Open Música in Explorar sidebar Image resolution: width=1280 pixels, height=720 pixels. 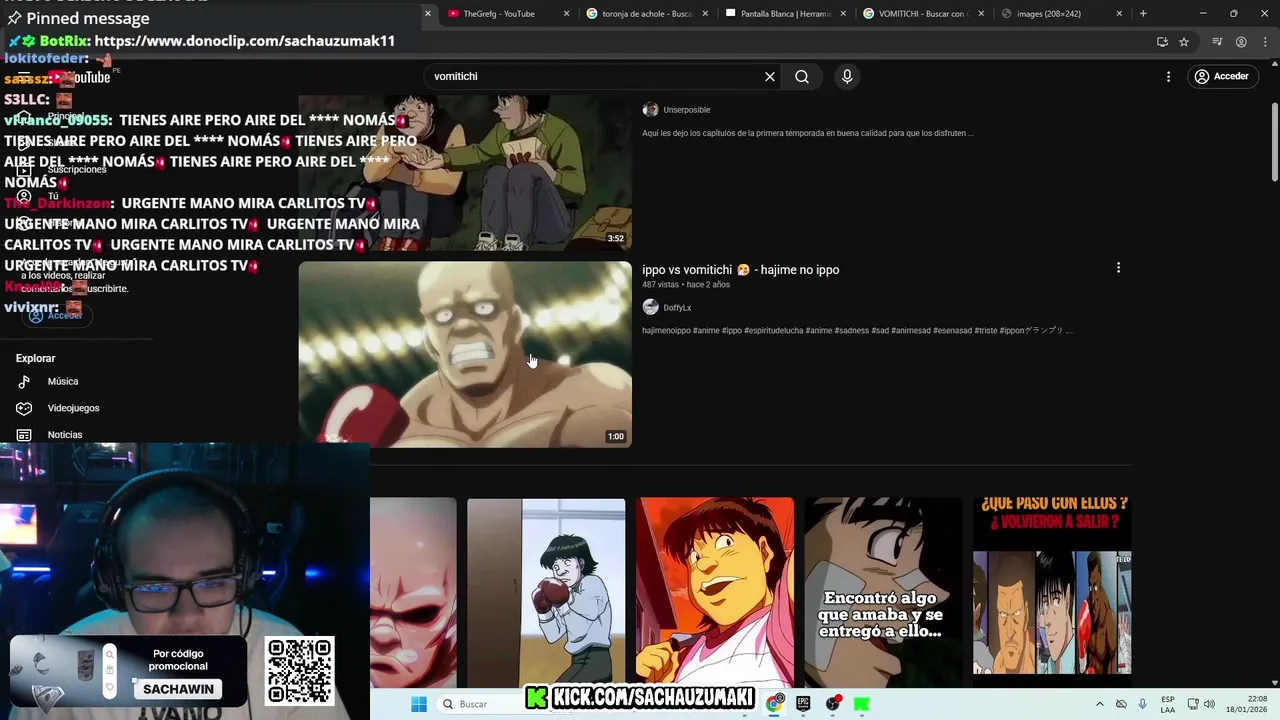click(62, 382)
